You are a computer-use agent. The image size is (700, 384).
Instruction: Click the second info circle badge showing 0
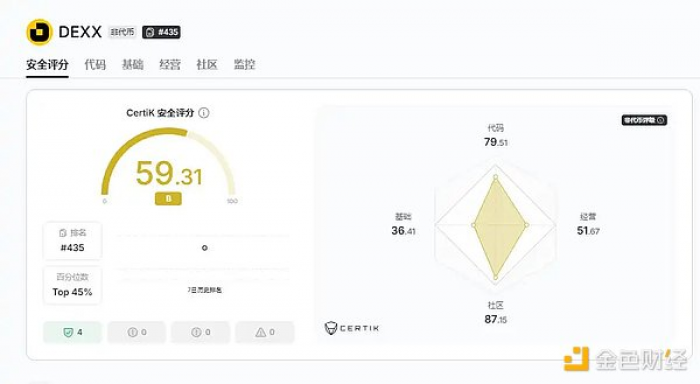click(200, 332)
